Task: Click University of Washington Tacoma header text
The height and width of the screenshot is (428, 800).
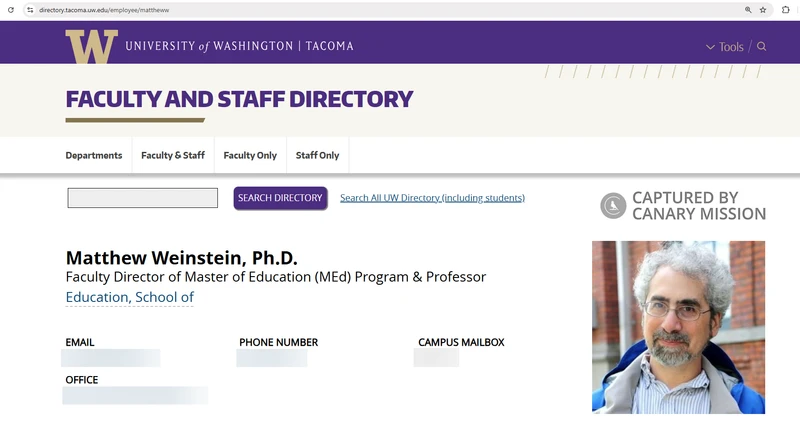Action: (x=239, y=46)
